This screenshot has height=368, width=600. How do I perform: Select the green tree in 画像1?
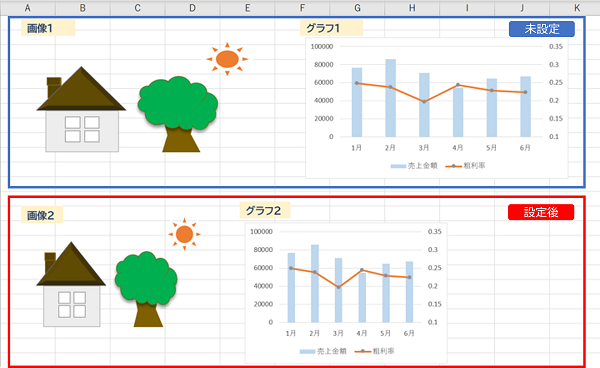(x=178, y=114)
